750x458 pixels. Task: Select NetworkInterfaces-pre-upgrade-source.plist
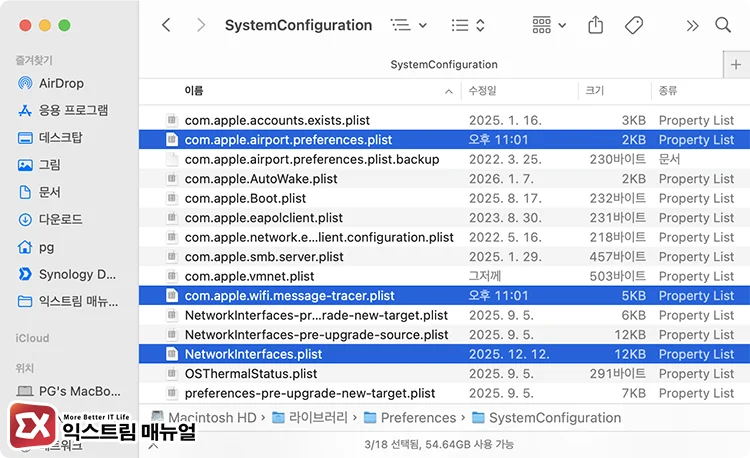click(444, 335)
